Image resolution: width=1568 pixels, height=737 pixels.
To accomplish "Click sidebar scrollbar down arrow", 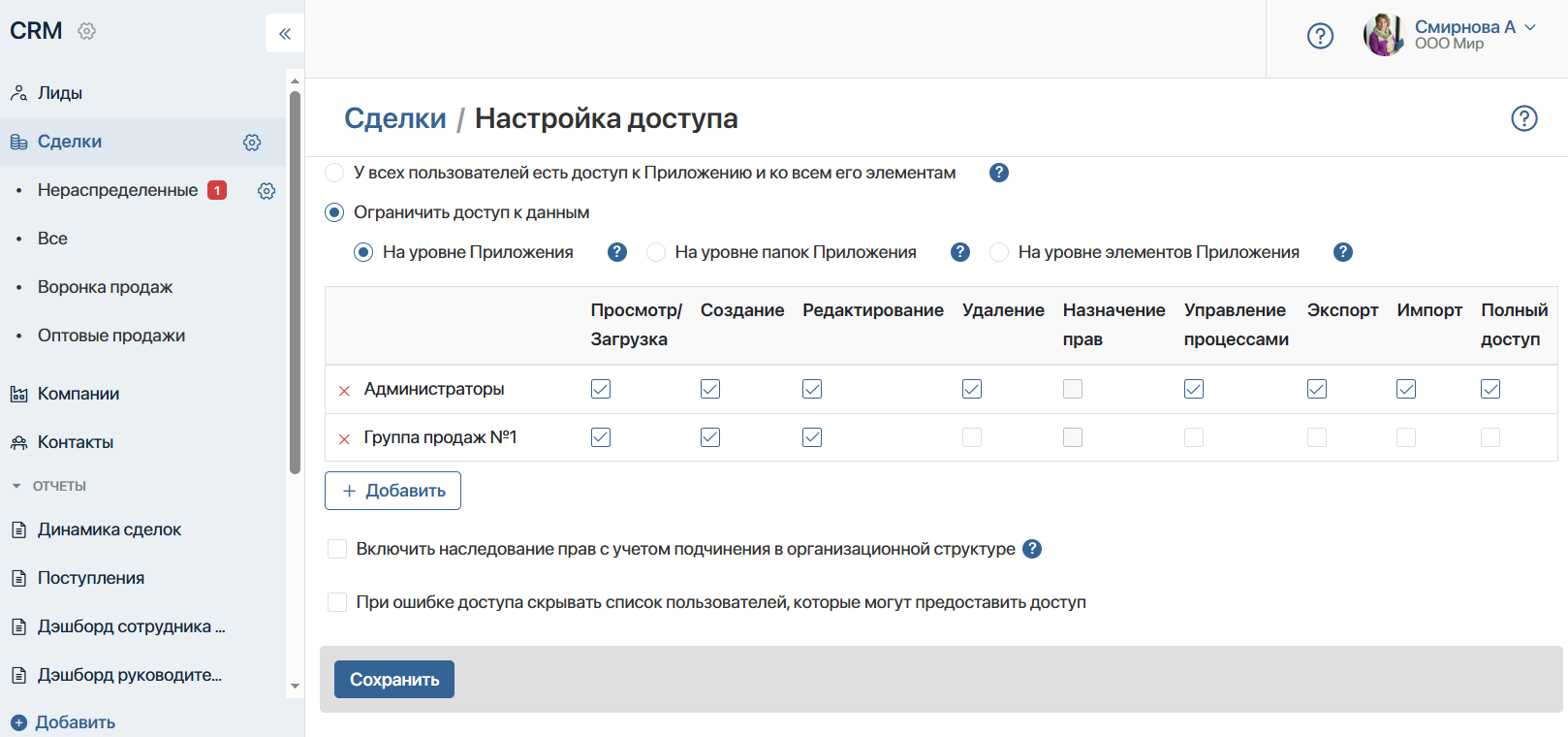I will (x=295, y=687).
